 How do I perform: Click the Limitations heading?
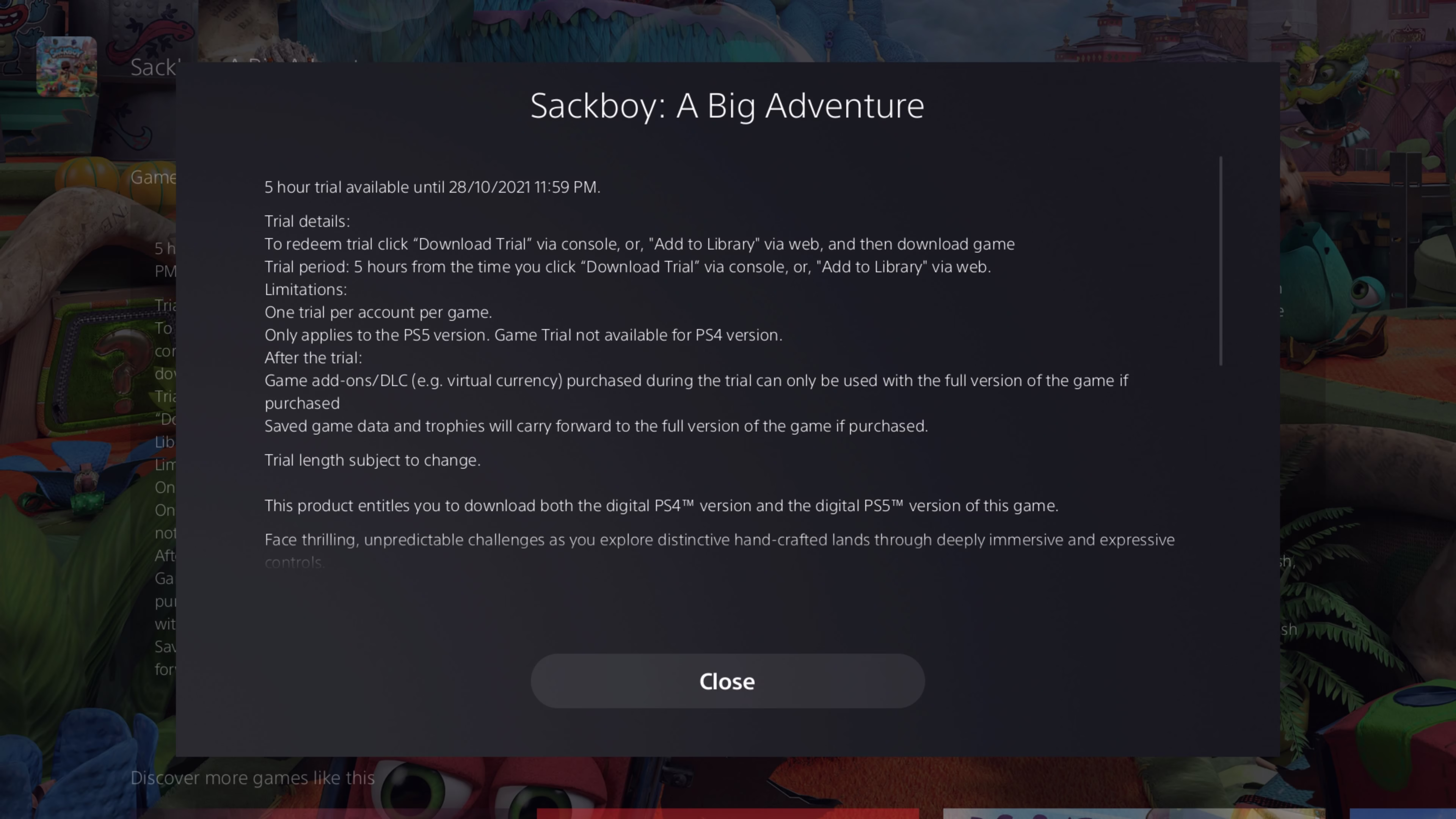306,289
